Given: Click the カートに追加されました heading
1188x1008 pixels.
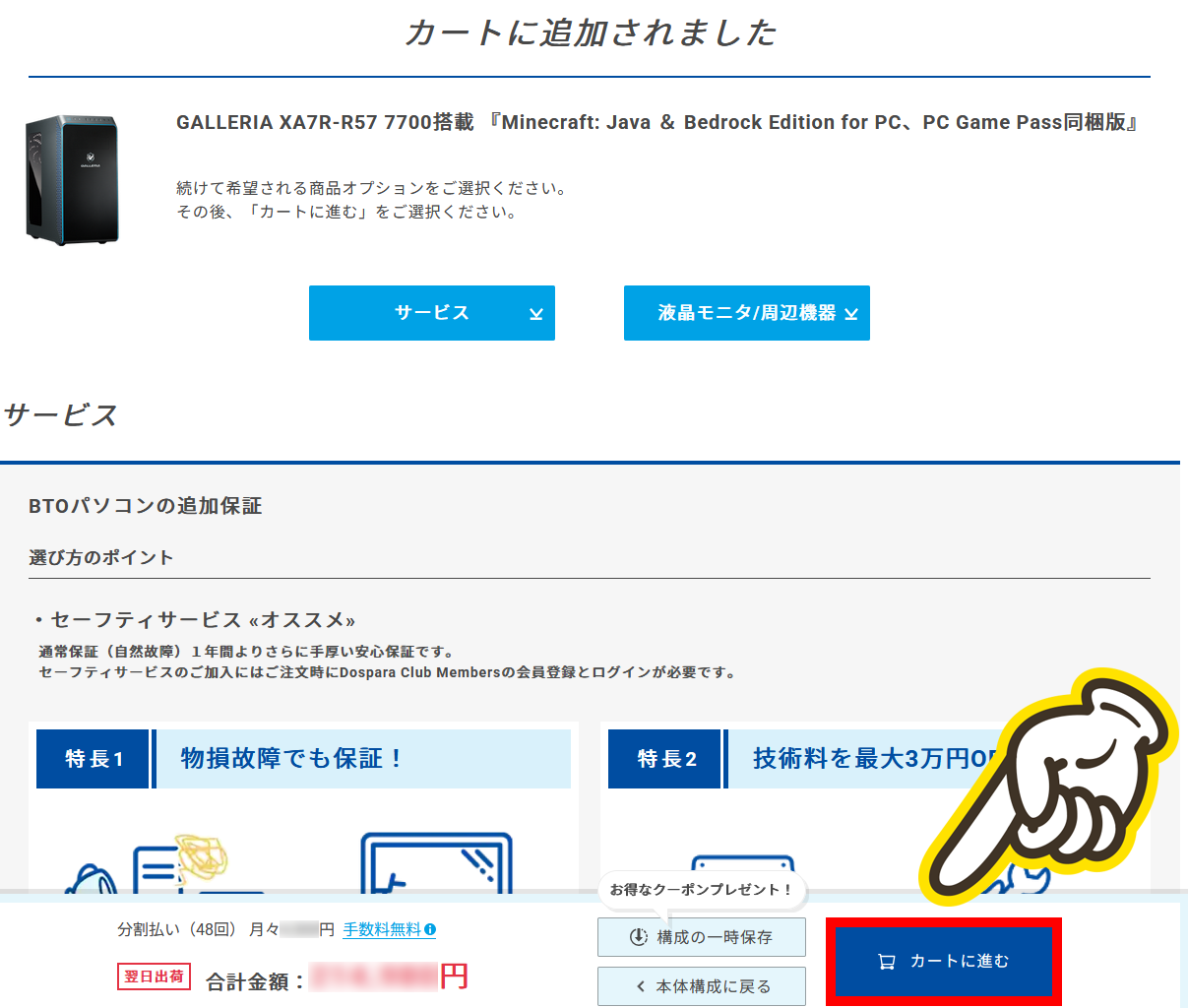Looking at the screenshot, I should point(592,32).
